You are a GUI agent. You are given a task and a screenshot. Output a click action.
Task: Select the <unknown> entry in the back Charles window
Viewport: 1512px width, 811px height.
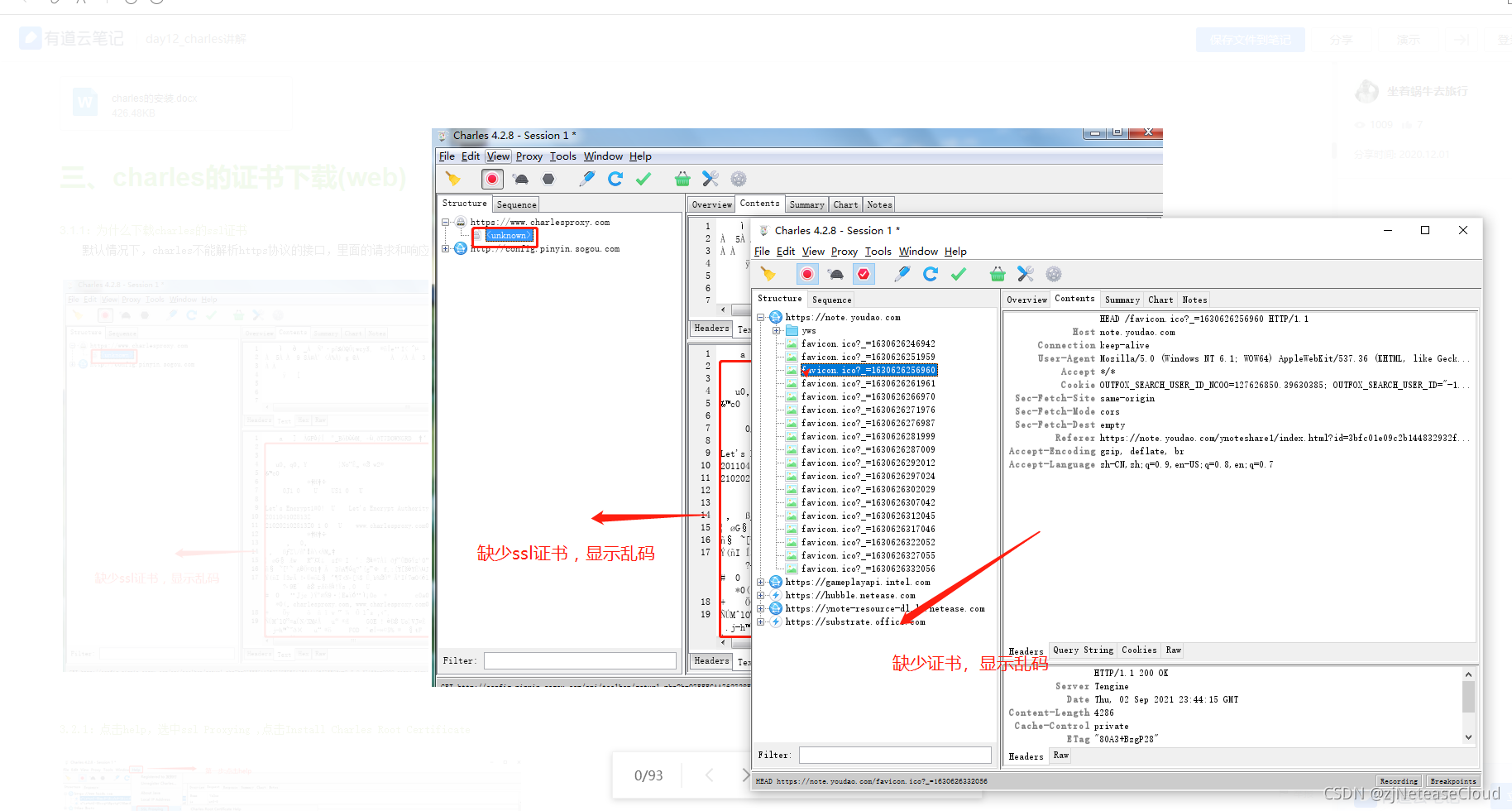[x=509, y=236]
